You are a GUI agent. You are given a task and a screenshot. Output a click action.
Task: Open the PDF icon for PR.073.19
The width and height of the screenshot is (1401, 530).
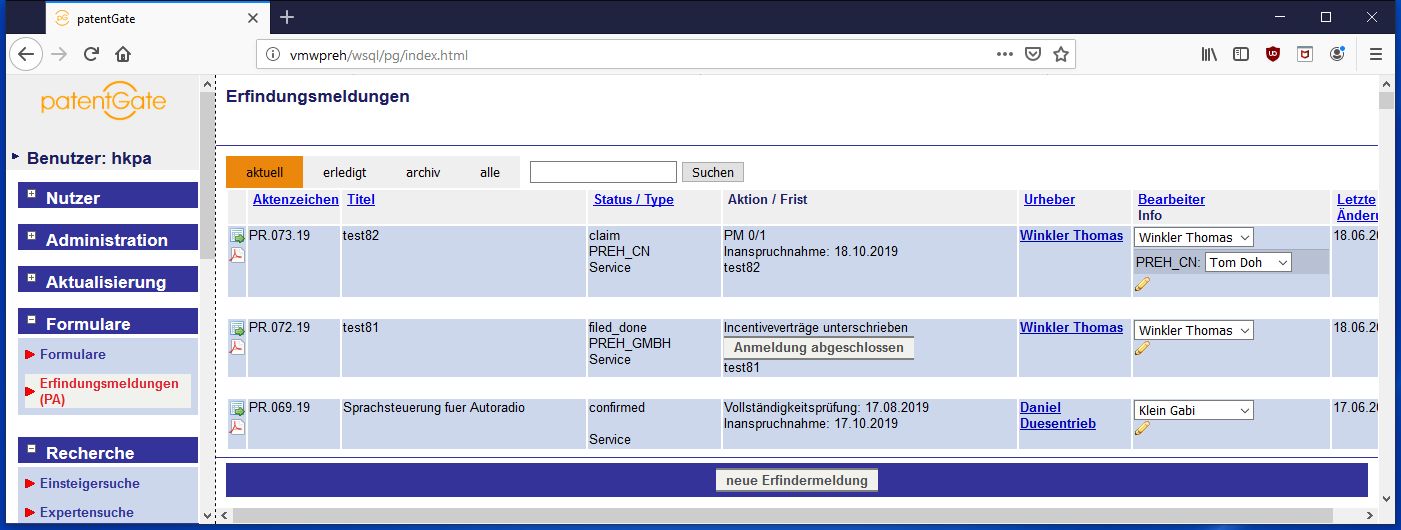click(x=237, y=255)
